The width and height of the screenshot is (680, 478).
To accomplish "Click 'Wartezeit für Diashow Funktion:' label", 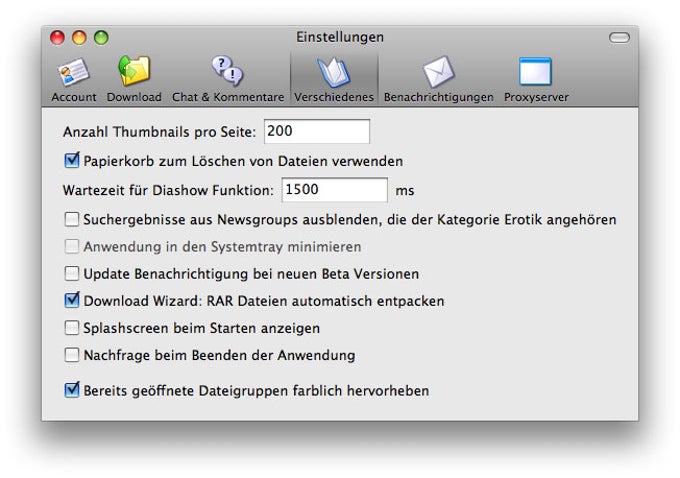I will [x=168, y=190].
